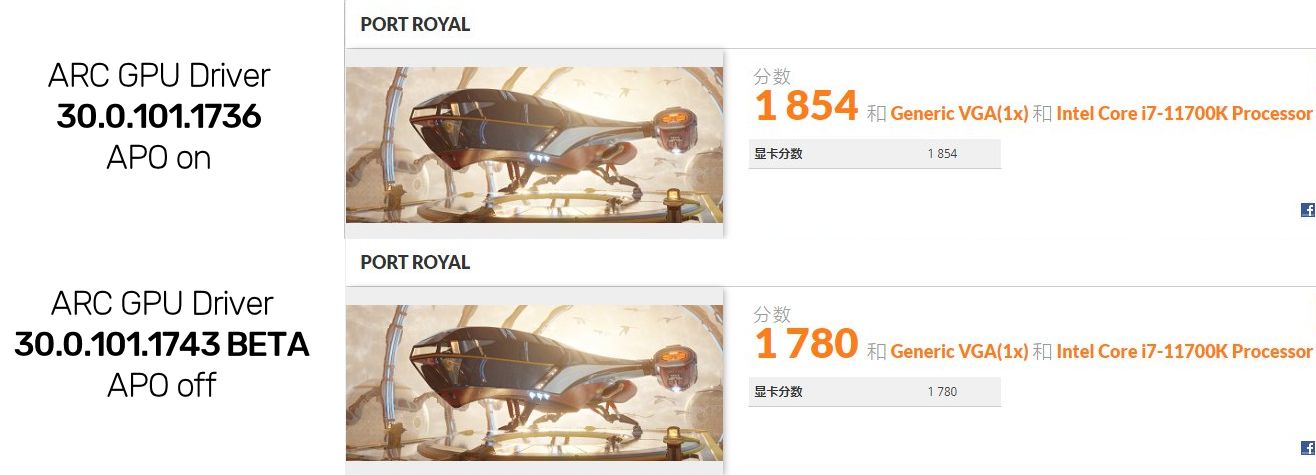The height and width of the screenshot is (475, 1316).
Task: Click the 分数 label above score 1 780
Action: pos(772,314)
